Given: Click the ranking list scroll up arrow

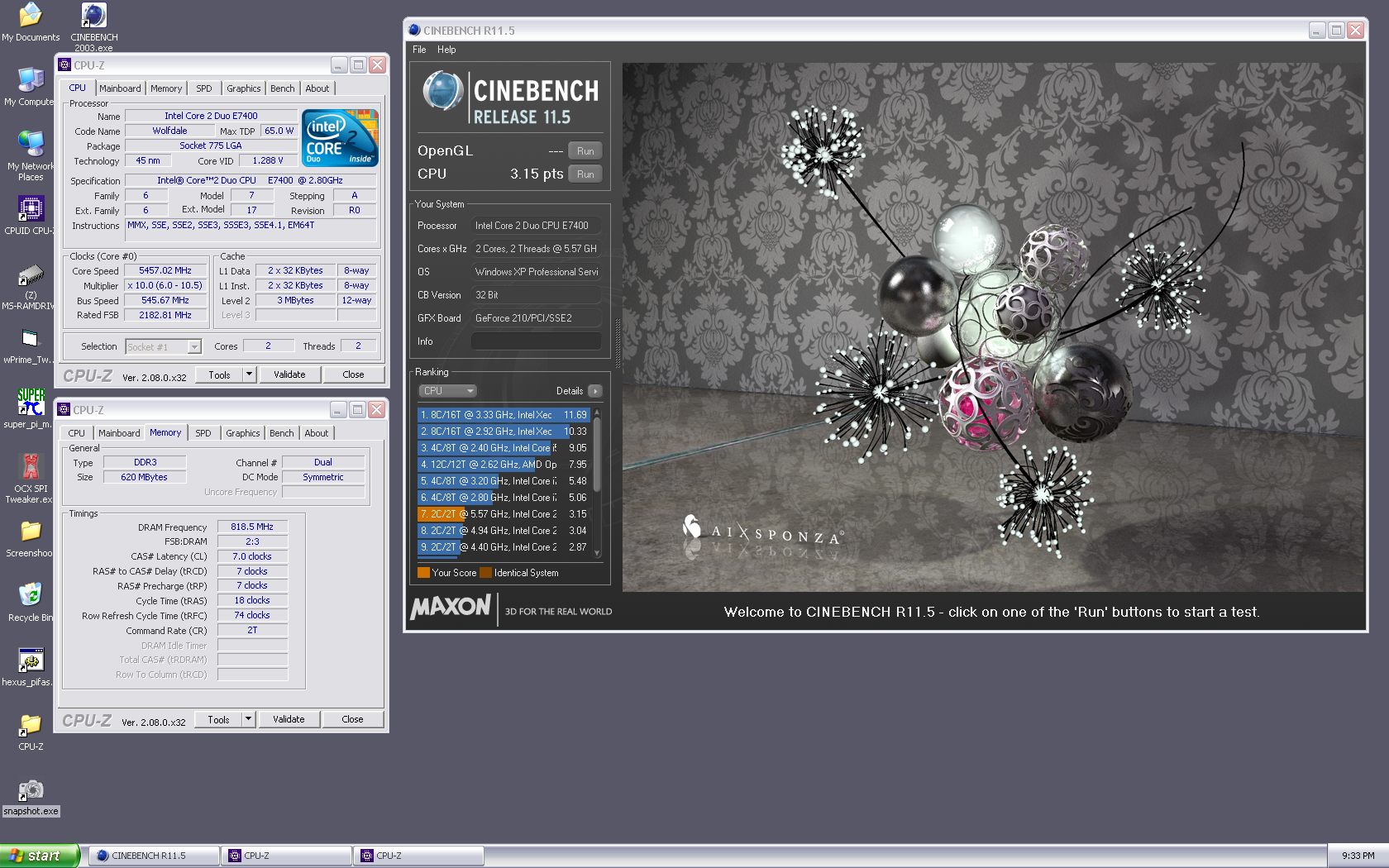Looking at the screenshot, I should pos(597,413).
